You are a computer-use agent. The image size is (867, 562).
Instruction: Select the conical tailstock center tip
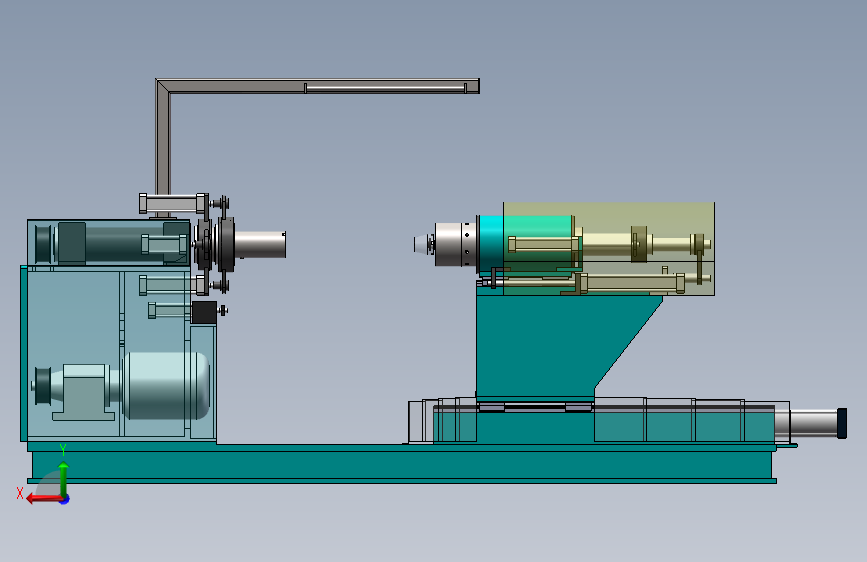tap(421, 244)
